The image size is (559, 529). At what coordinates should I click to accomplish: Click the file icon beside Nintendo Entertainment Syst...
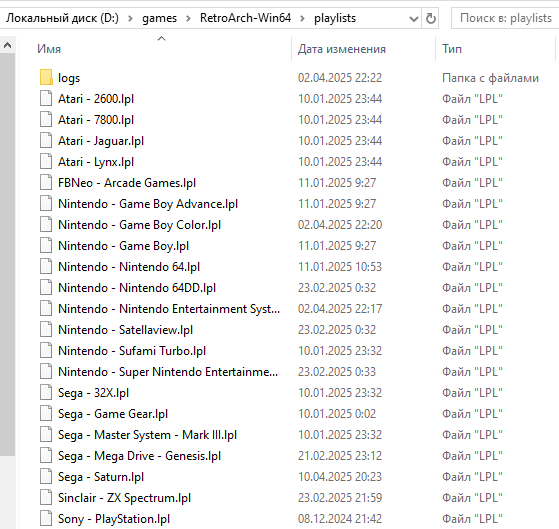[46, 309]
